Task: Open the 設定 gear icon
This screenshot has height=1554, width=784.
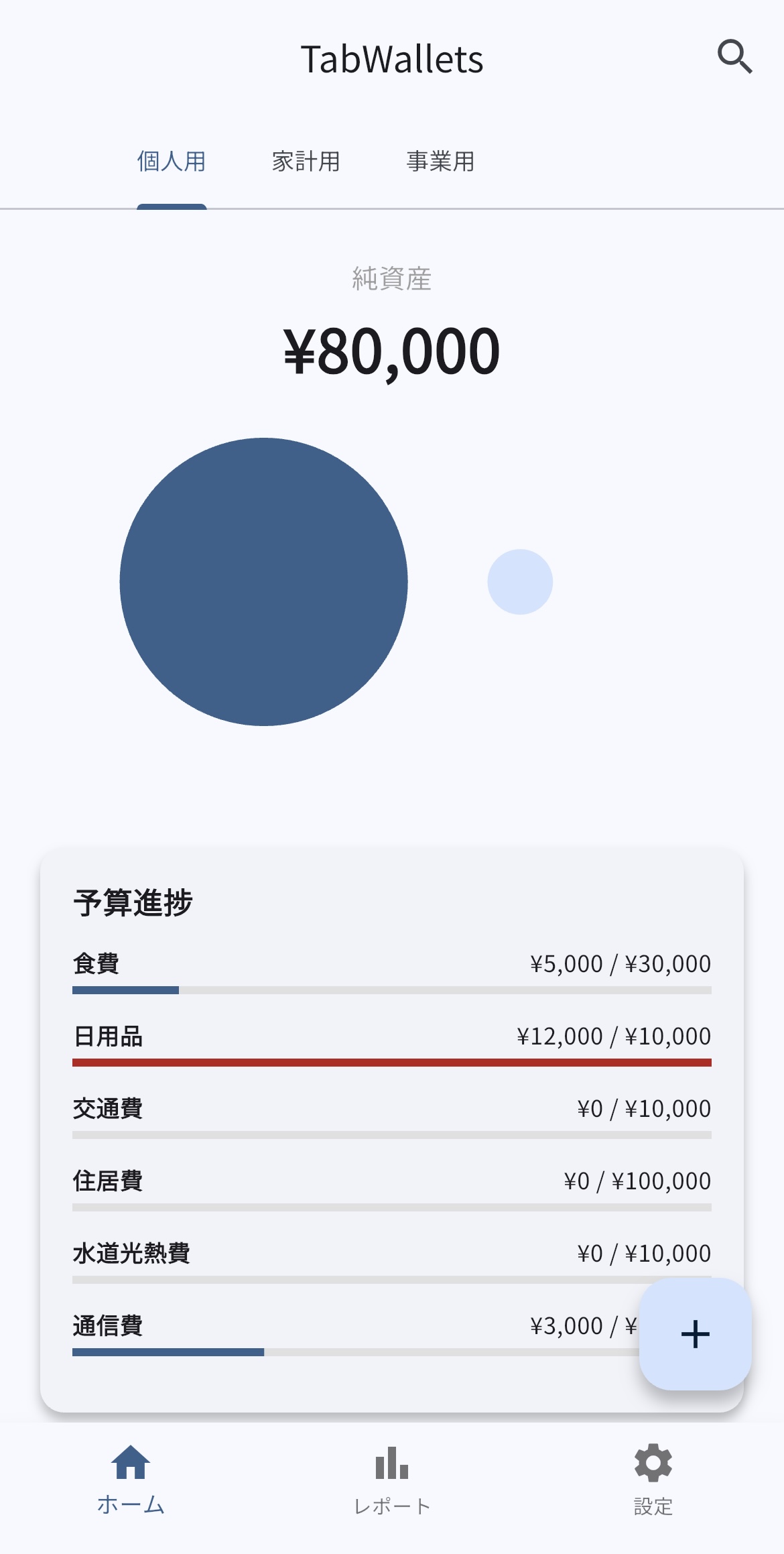Action: point(653,1463)
